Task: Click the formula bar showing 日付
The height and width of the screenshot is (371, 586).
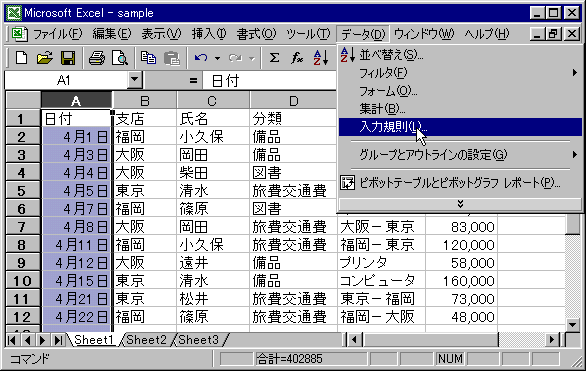Action: click(x=269, y=80)
